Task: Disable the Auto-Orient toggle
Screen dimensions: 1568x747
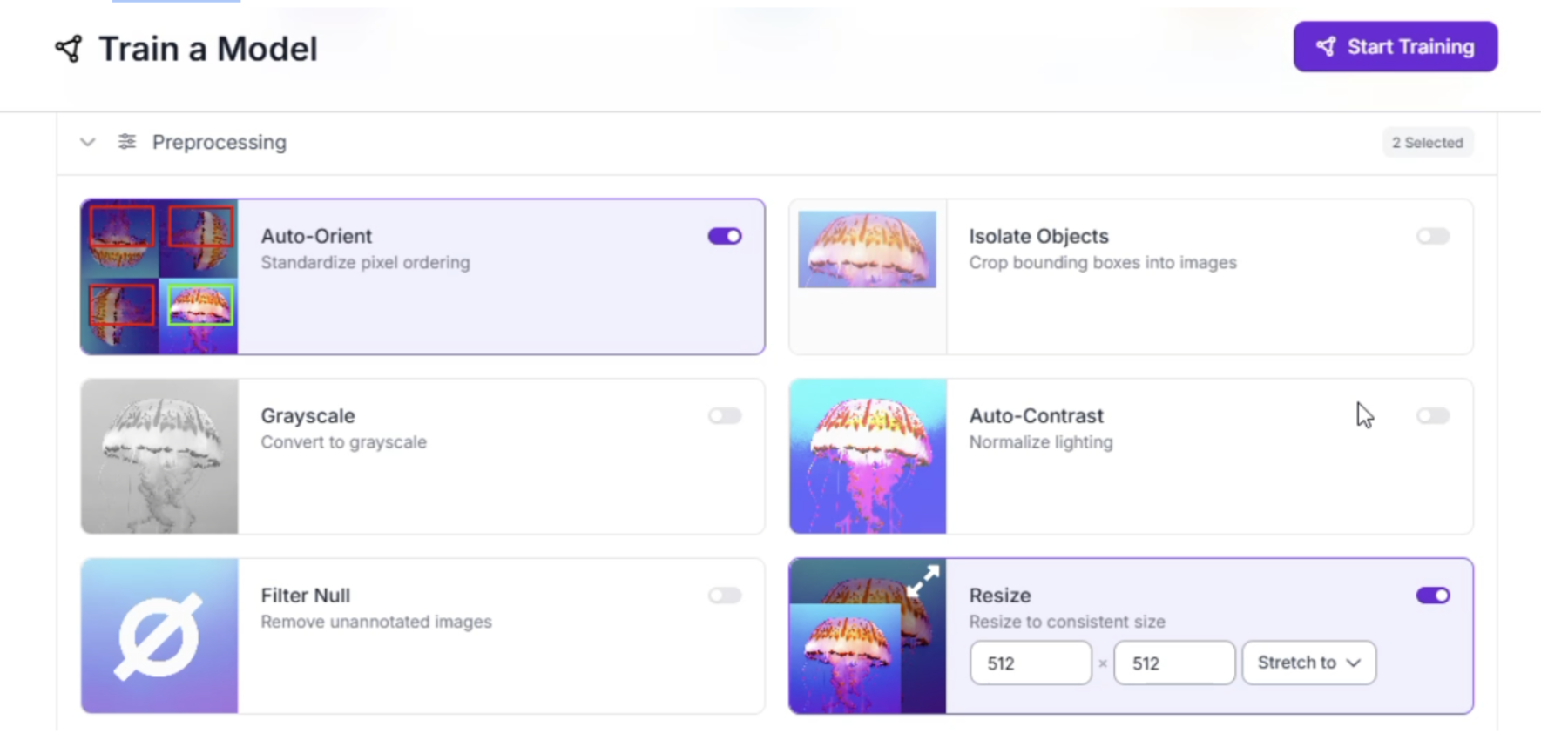Action: pos(725,236)
